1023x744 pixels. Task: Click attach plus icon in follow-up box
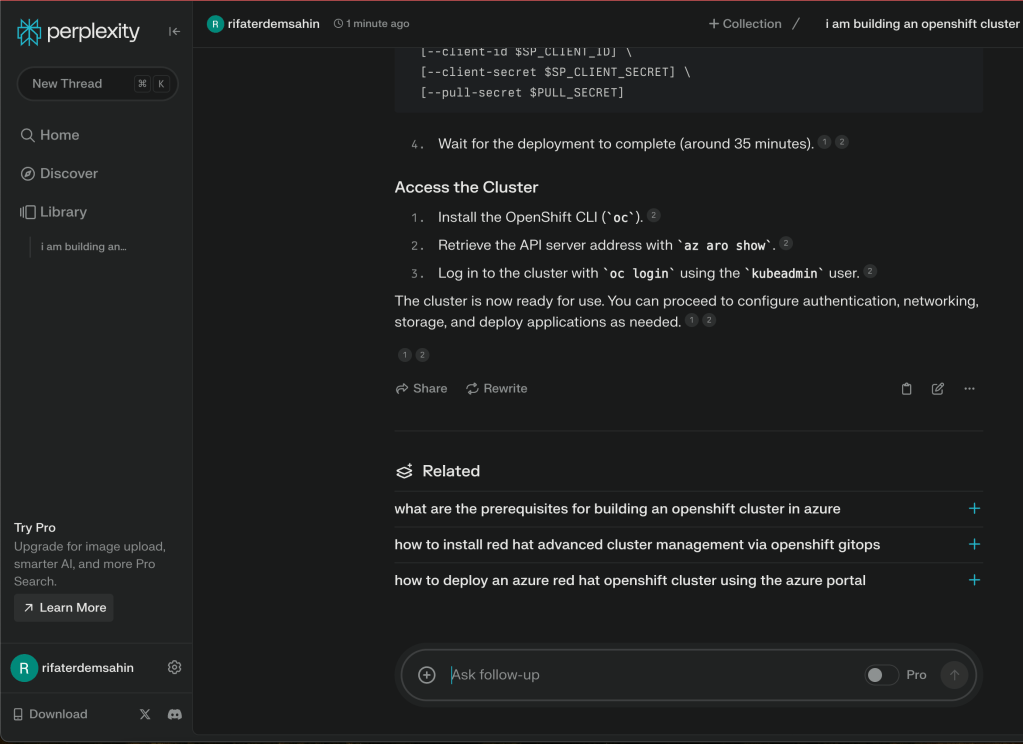[427, 675]
